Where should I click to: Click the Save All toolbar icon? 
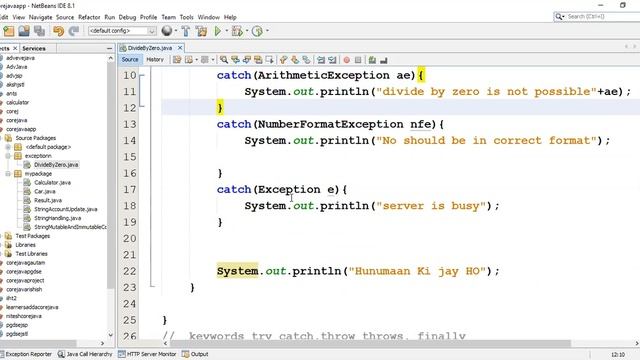39,31
